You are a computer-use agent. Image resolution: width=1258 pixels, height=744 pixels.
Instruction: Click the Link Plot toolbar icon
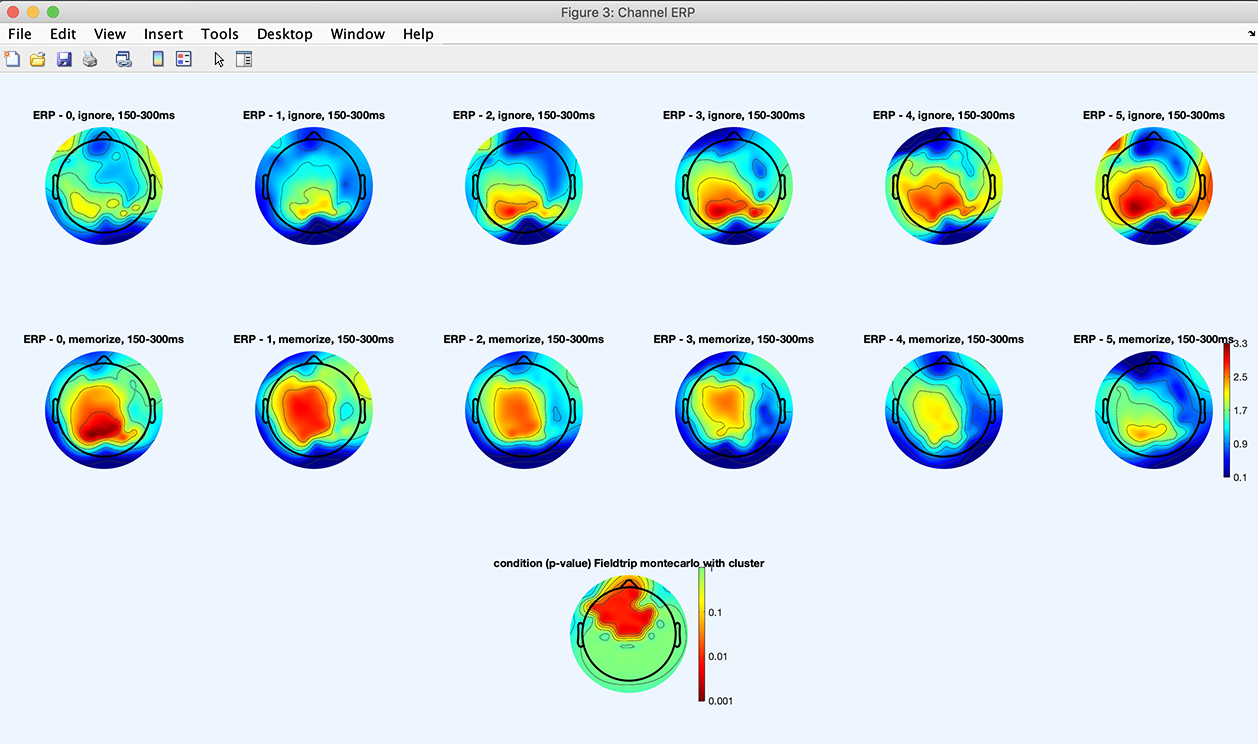pos(124,59)
